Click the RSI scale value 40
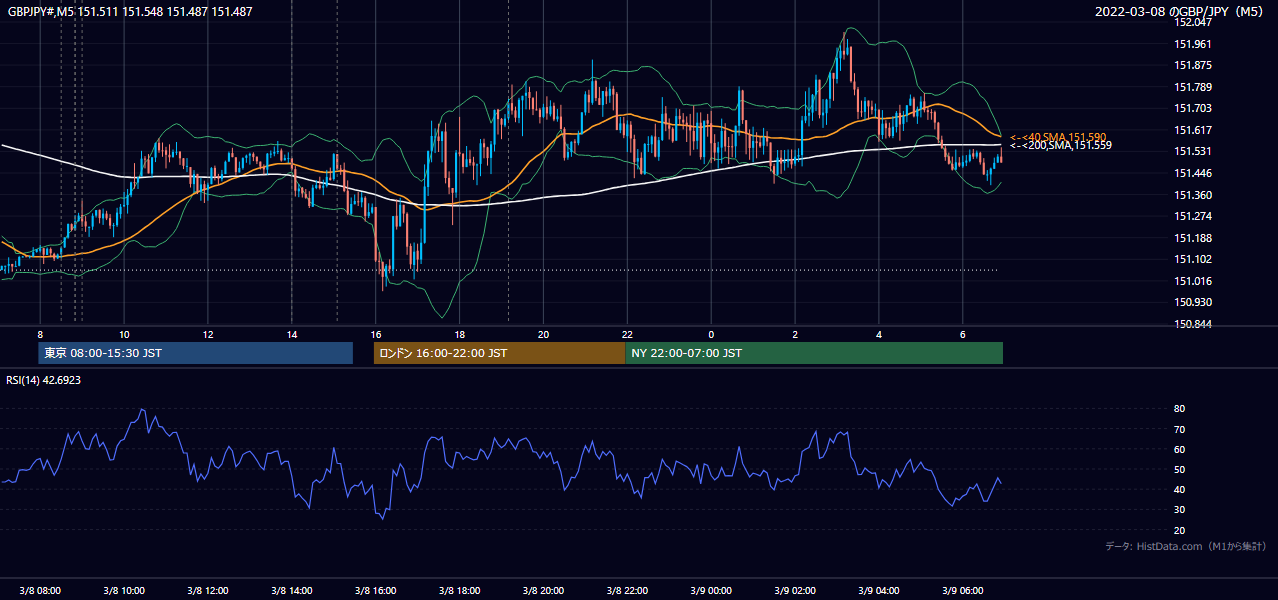Screen dimensions: 1278x600 point(1179,490)
